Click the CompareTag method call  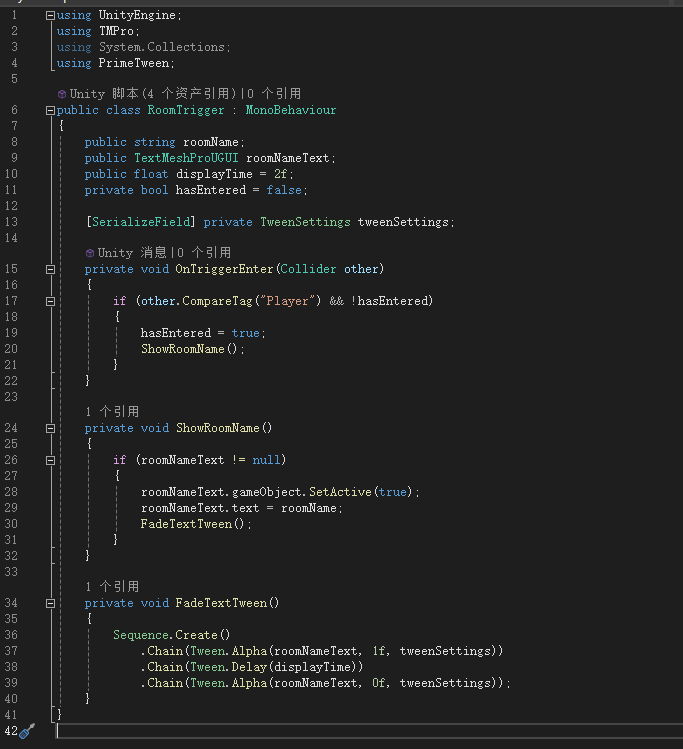tap(217, 301)
